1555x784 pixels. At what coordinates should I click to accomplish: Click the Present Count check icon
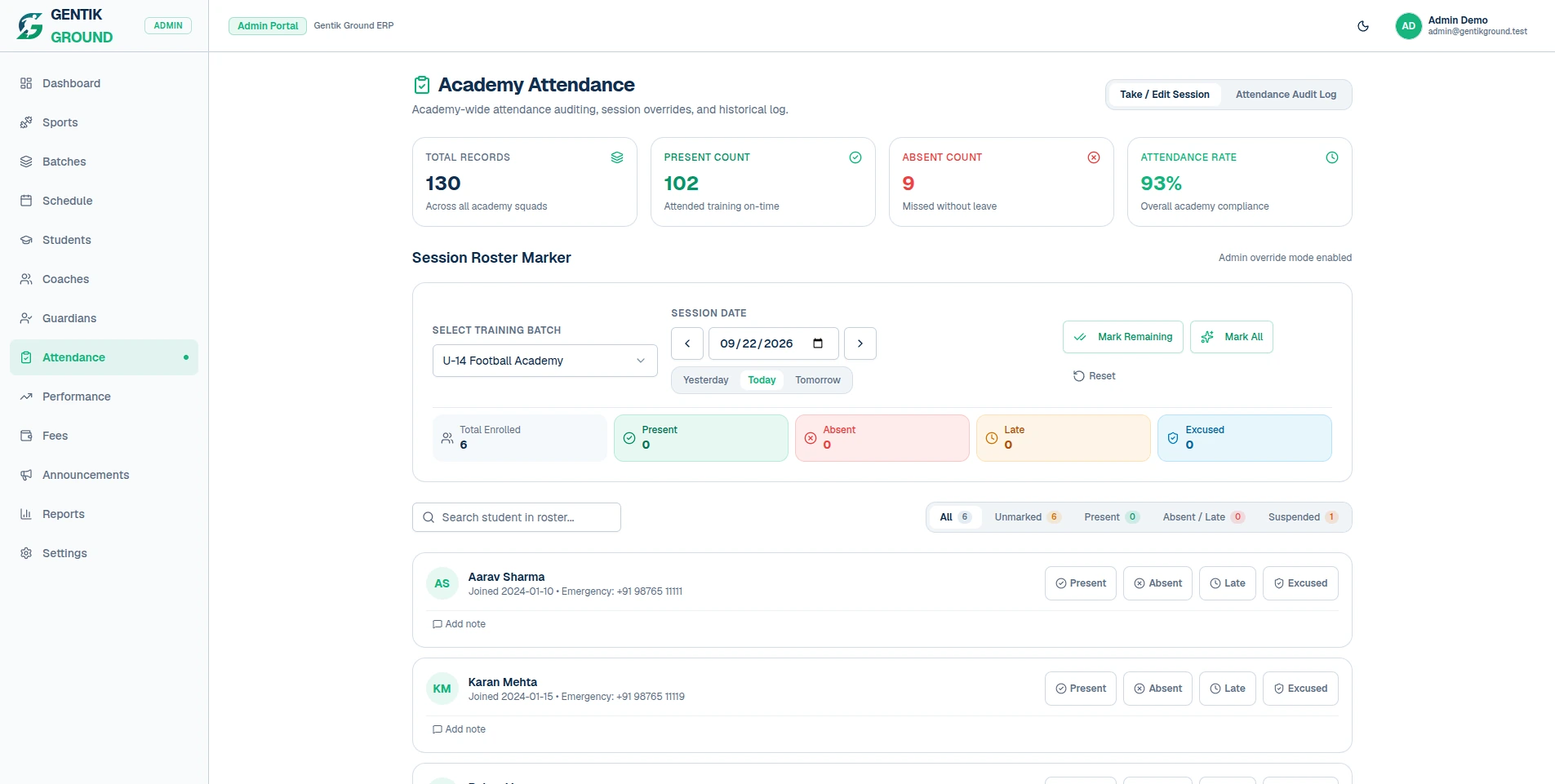pos(855,157)
